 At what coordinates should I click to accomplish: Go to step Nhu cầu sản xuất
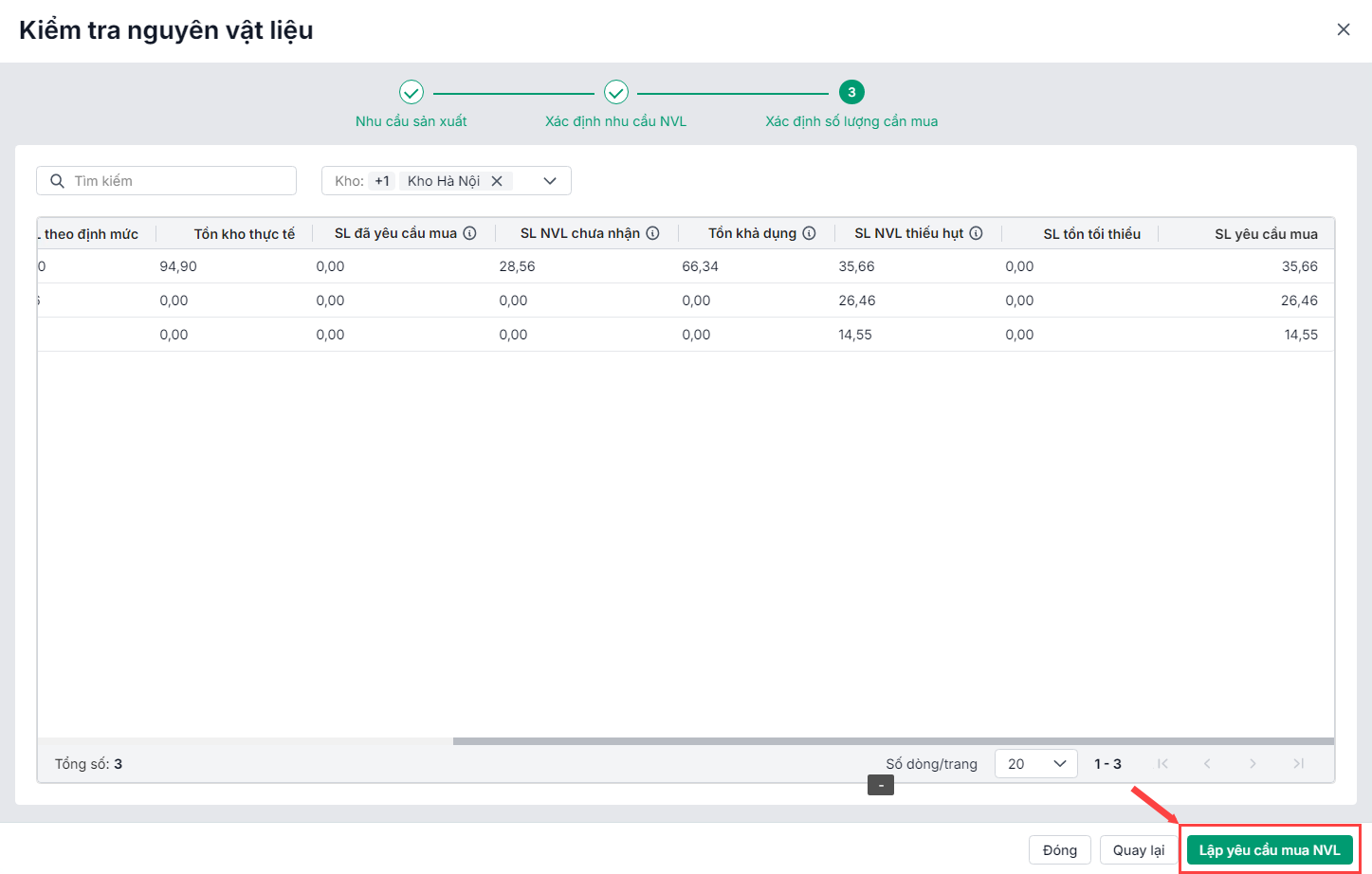tap(412, 93)
